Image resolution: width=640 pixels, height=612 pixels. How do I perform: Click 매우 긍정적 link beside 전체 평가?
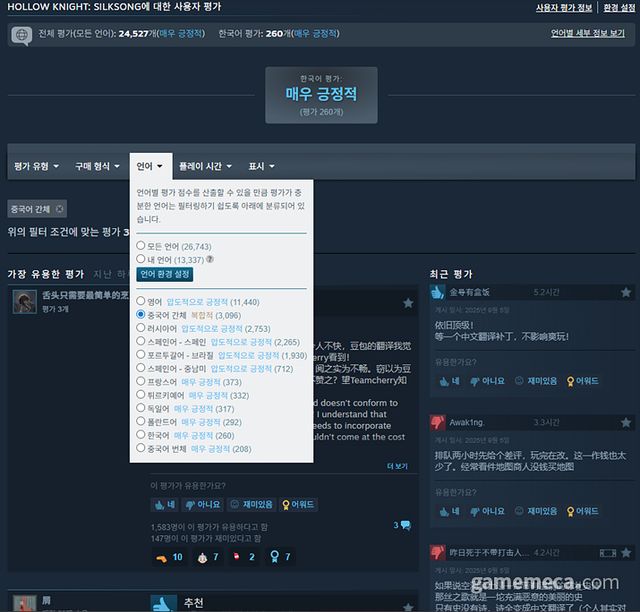[181, 33]
